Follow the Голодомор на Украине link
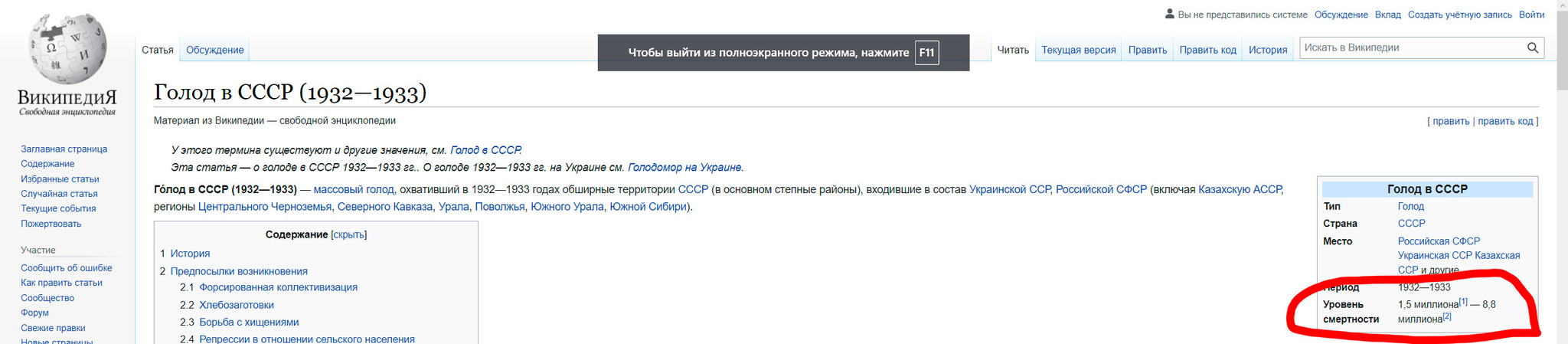The image size is (1568, 344). (684, 167)
